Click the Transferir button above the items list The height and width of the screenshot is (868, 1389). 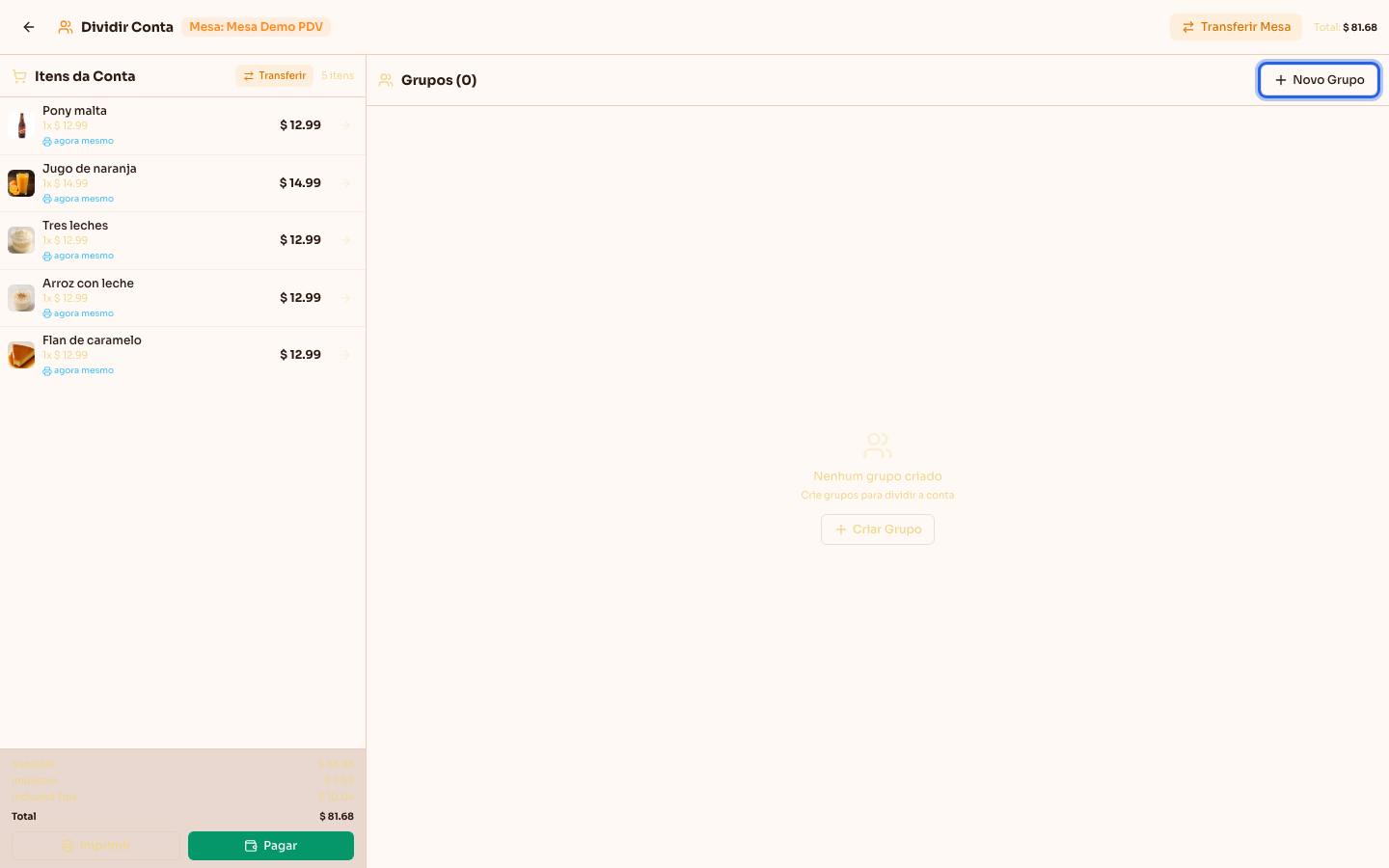pos(274,75)
